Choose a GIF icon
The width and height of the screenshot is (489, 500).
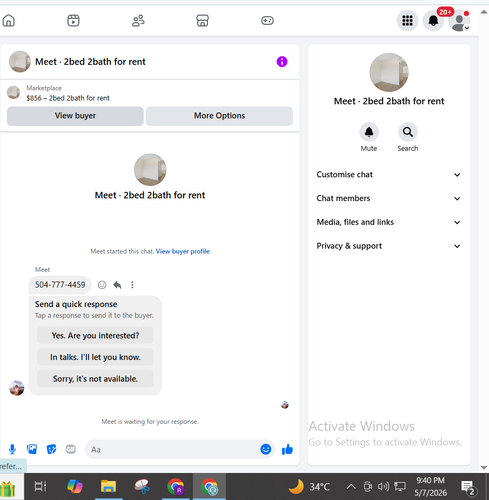click(x=71, y=449)
